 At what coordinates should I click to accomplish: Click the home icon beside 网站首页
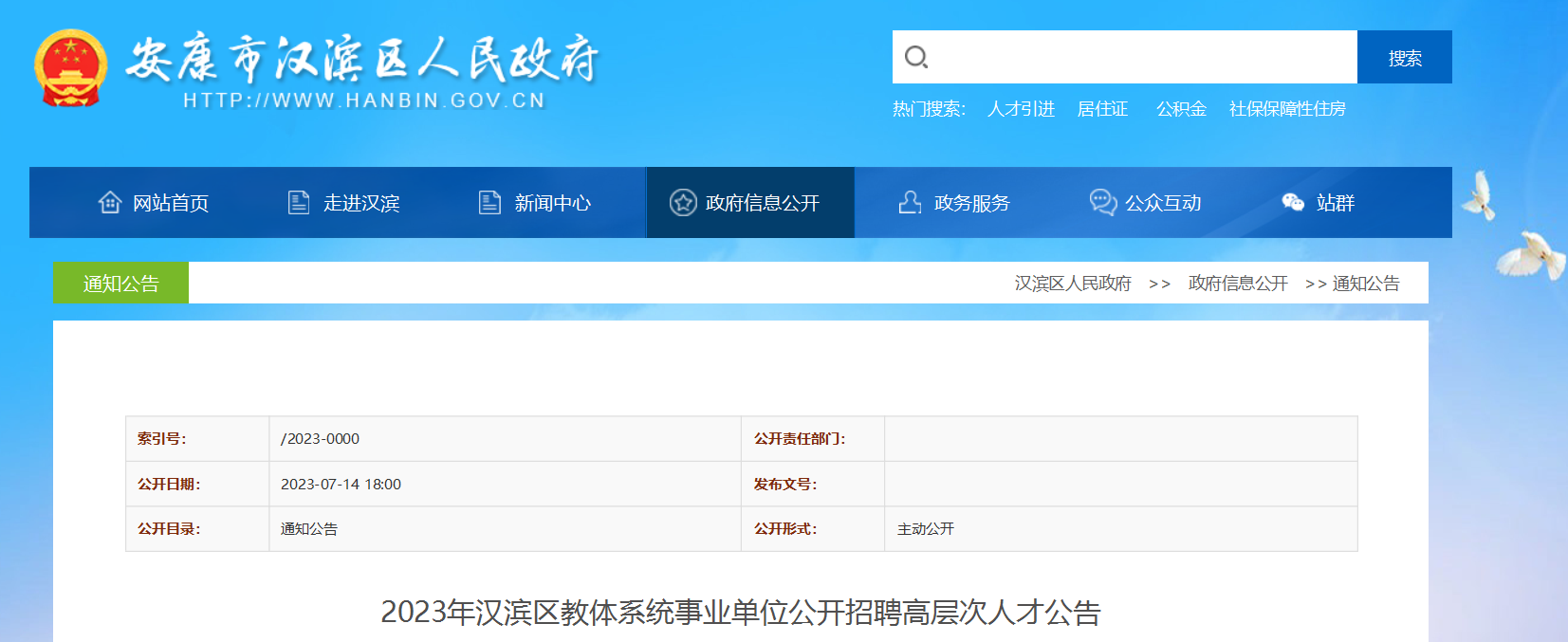[110, 202]
